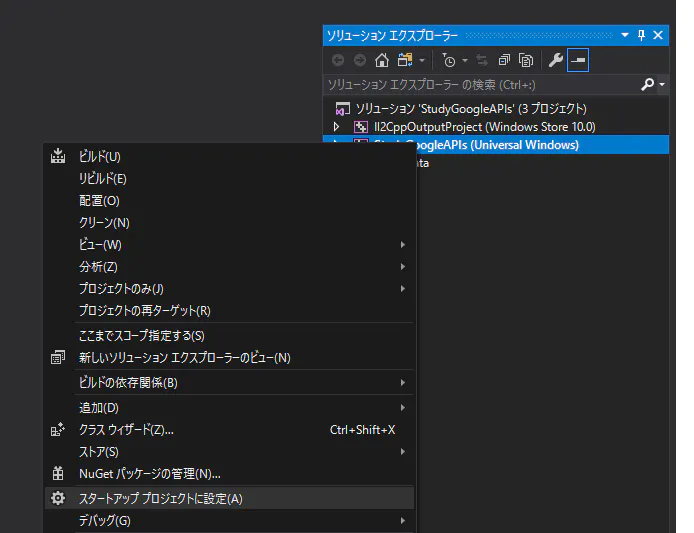The height and width of the screenshot is (533, 694).
Task: Choose 新しいソリューション エクスプローラーのビュー(N)
Action: tap(229, 358)
